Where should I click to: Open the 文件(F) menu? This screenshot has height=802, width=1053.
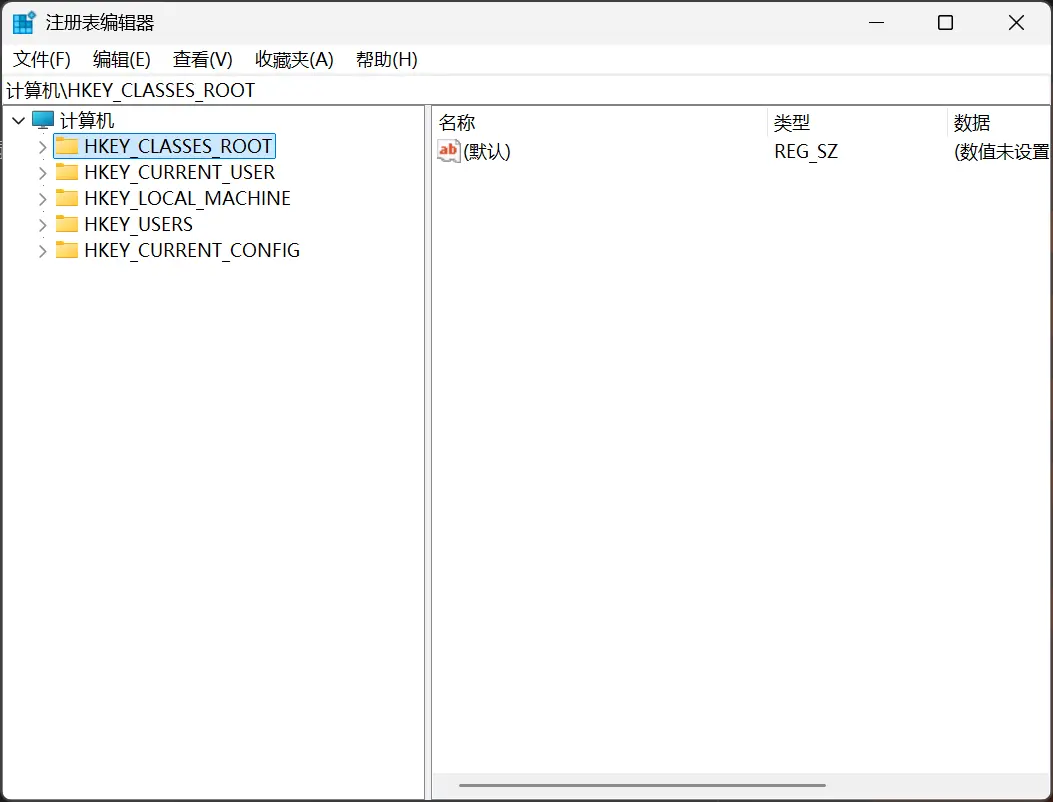click(x=40, y=59)
